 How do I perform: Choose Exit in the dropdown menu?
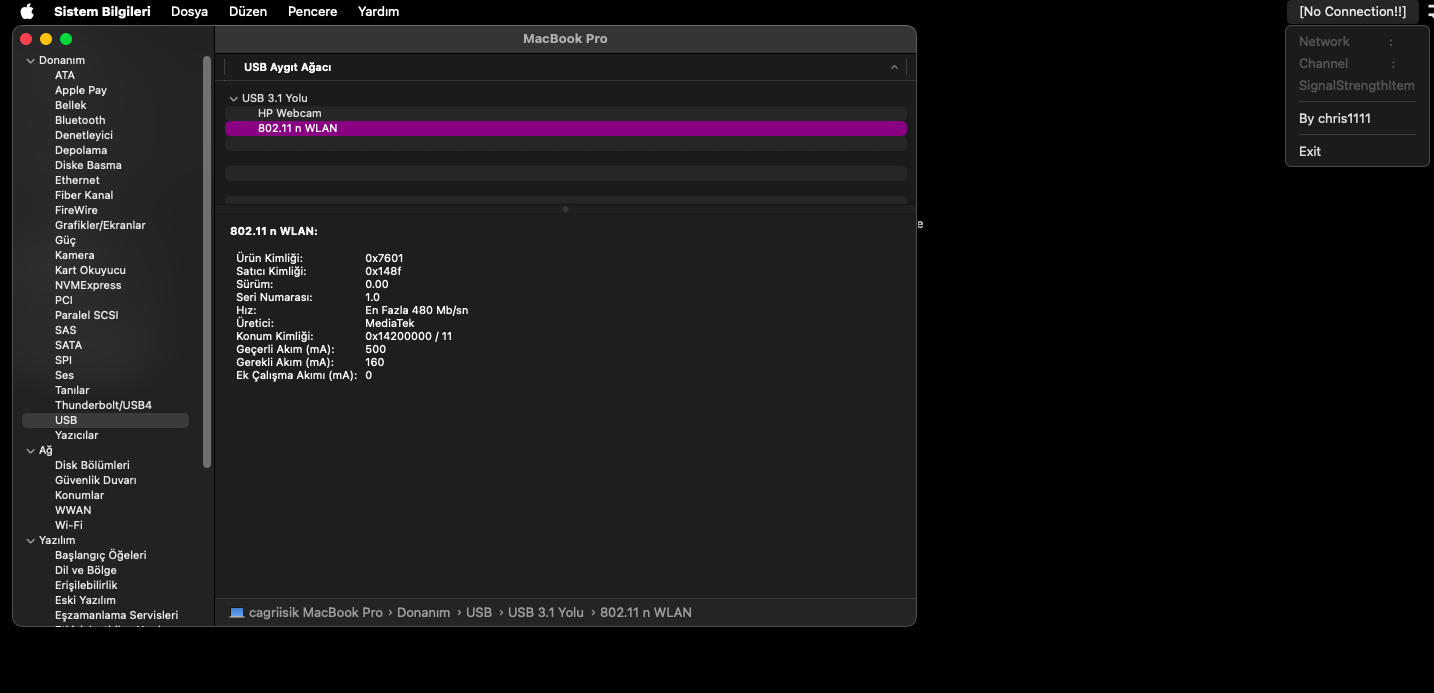tap(1309, 152)
